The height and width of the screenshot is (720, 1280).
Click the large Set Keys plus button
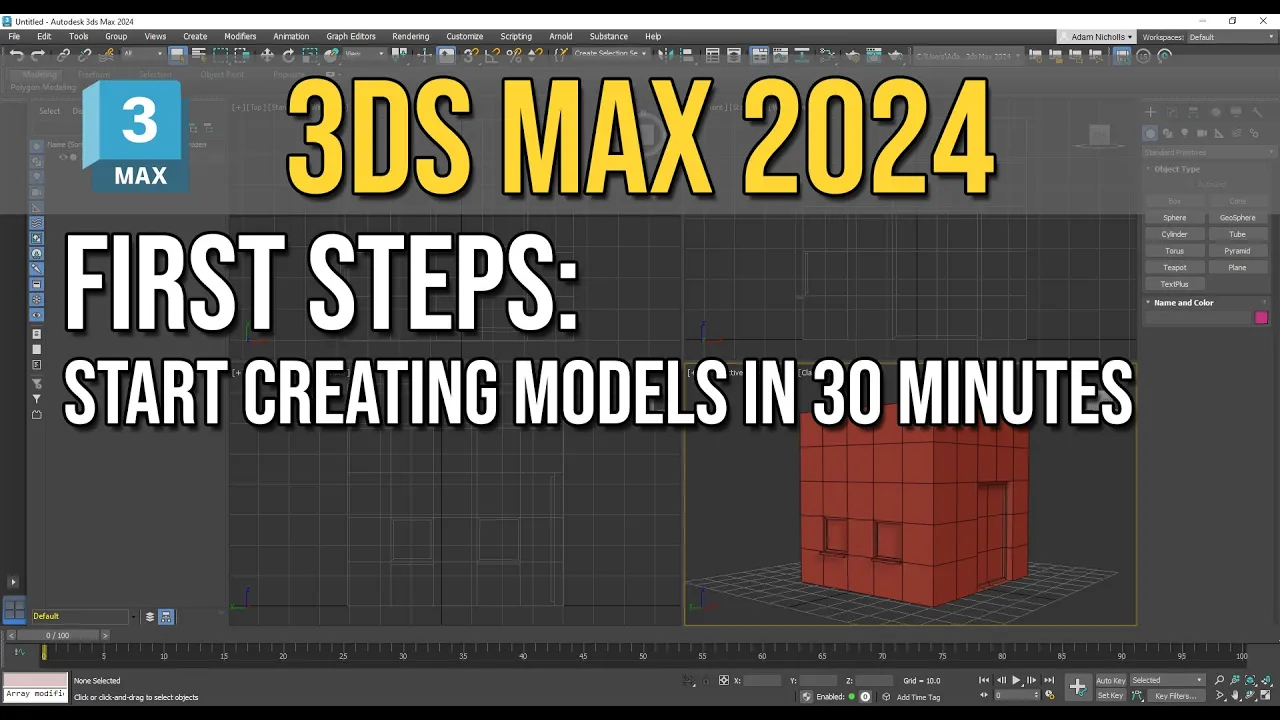coord(1077,687)
